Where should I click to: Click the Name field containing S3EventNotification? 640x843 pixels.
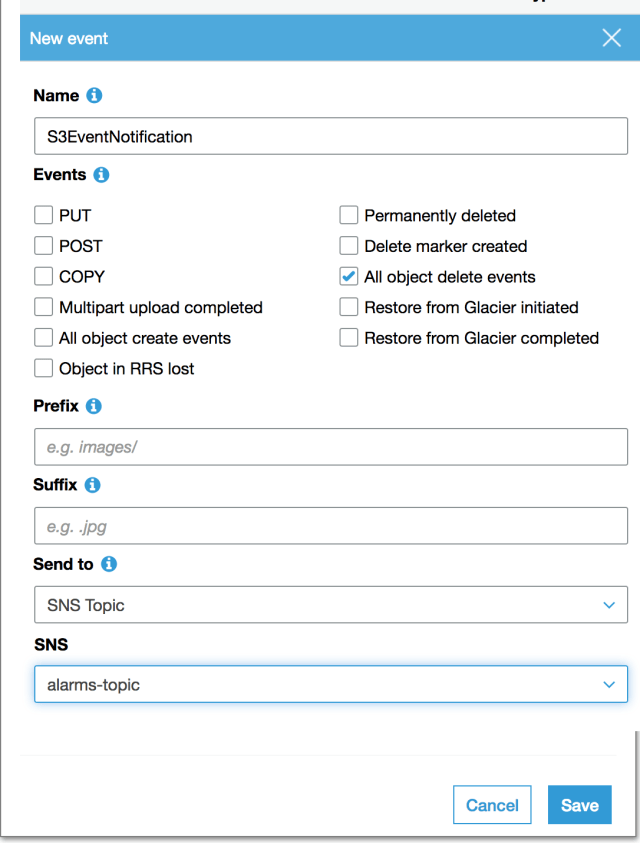click(x=330, y=136)
